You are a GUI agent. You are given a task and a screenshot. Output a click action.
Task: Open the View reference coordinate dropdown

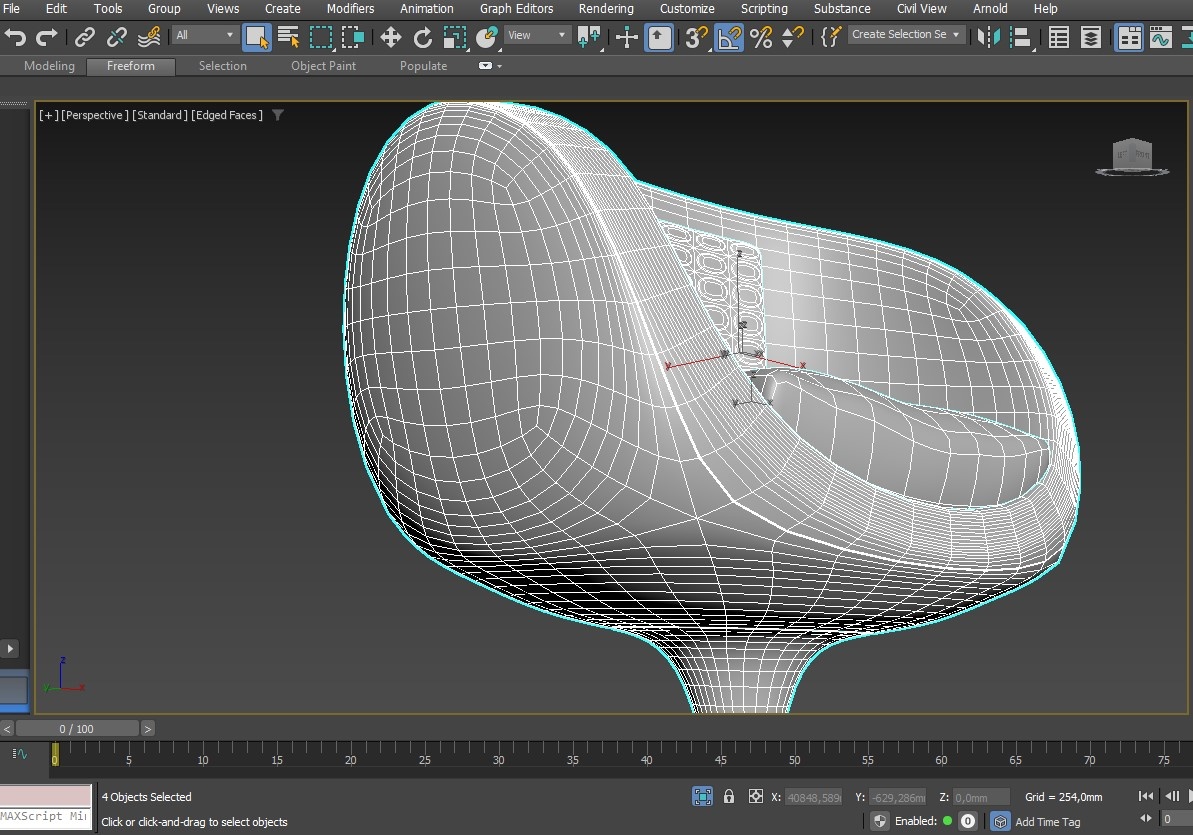[537, 35]
